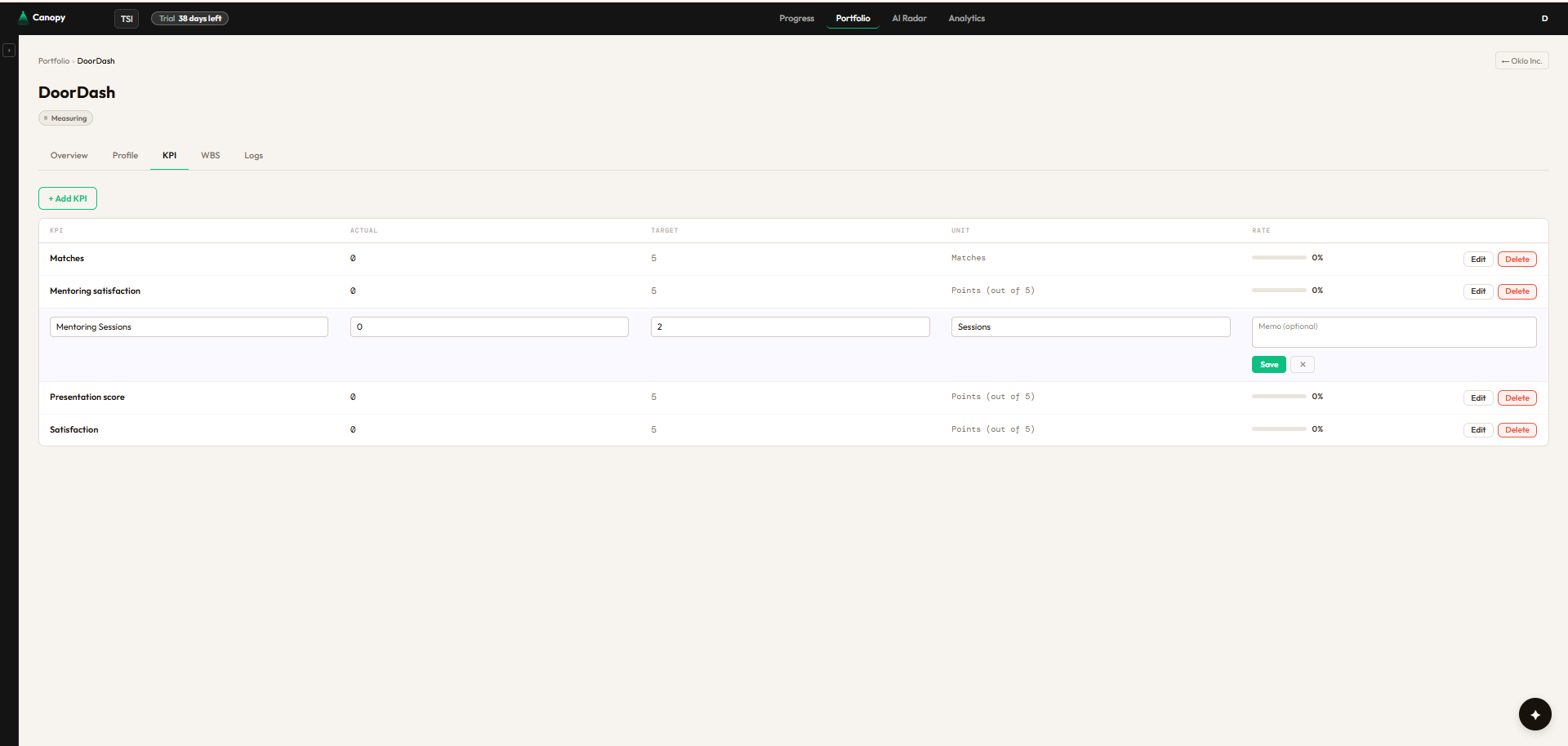This screenshot has width=1568, height=746.
Task: Switch to the Logs tab
Action: [x=253, y=155]
